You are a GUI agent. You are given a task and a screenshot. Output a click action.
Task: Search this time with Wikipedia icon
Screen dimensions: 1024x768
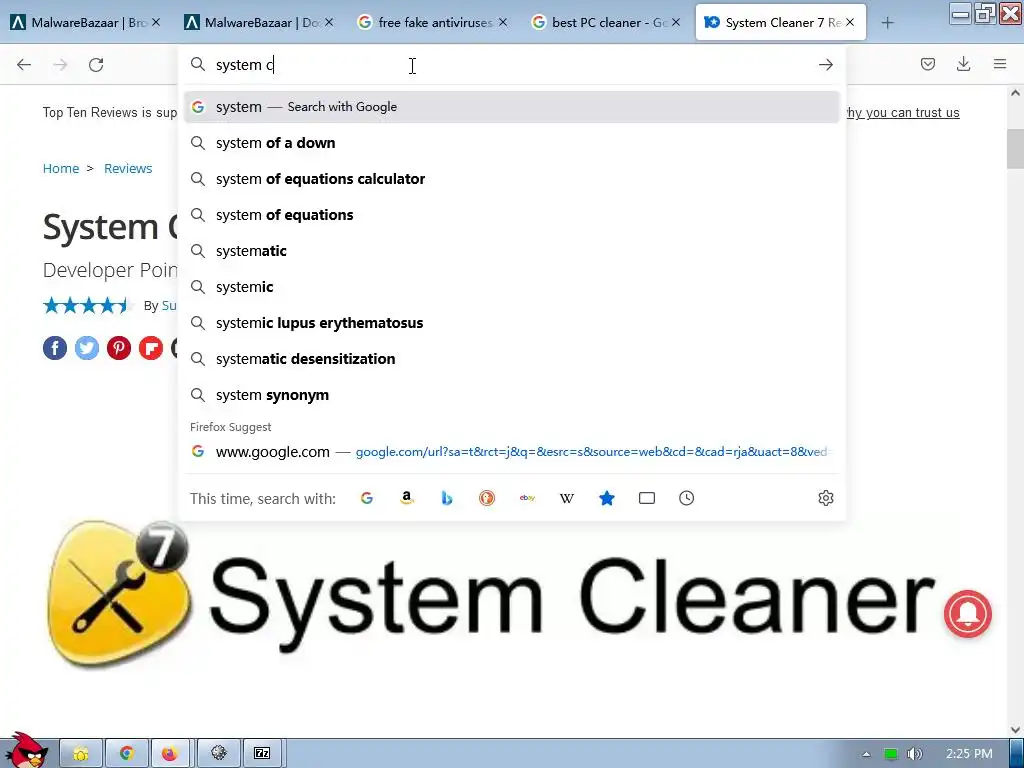(567, 498)
